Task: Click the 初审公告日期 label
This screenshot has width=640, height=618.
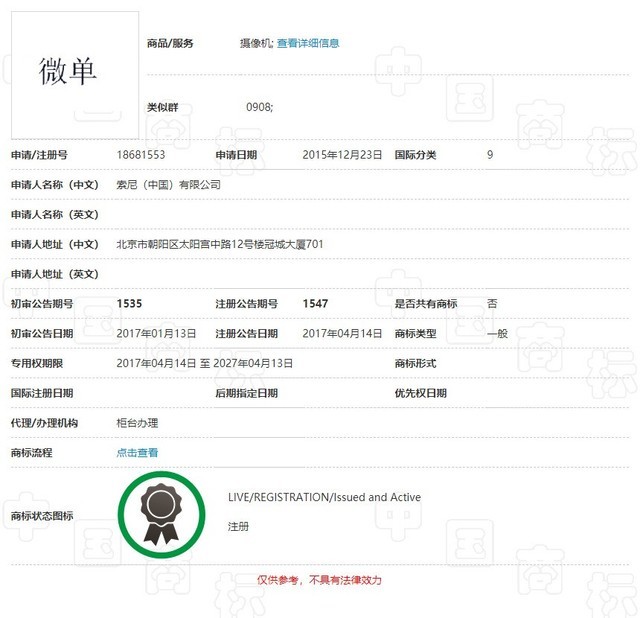Action: click(x=42, y=334)
